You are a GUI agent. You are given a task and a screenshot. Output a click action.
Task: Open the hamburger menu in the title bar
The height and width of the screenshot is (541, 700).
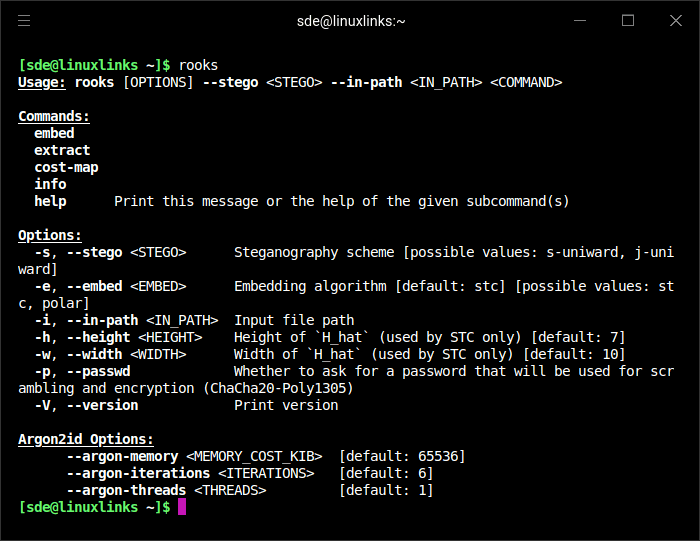click(x=24, y=20)
